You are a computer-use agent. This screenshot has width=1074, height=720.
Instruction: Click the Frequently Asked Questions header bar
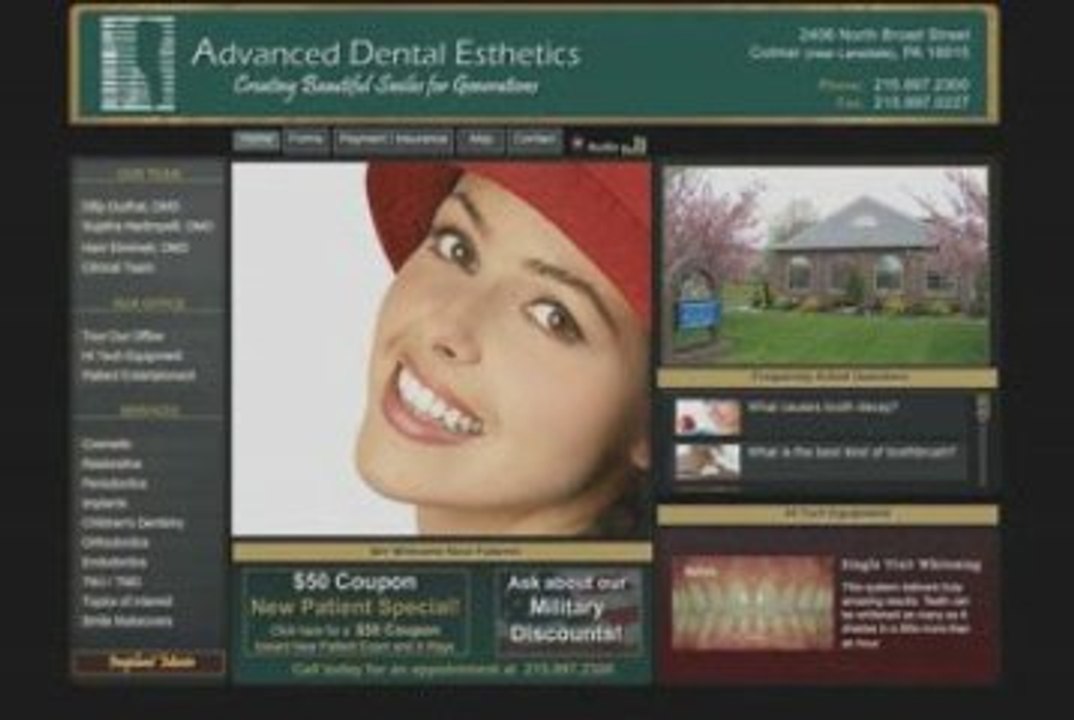[x=827, y=377]
